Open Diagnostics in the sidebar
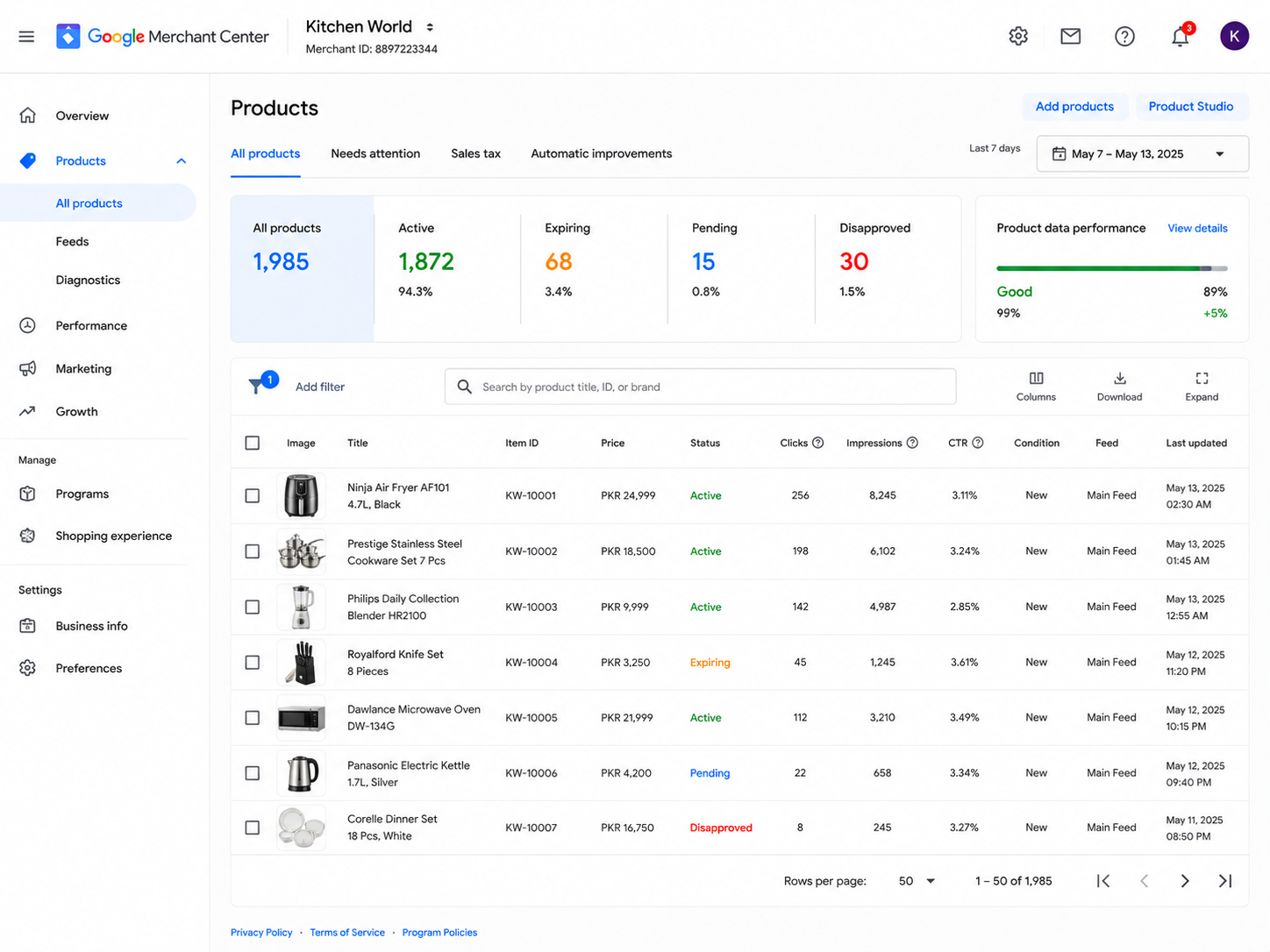1270x952 pixels. pos(88,281)
